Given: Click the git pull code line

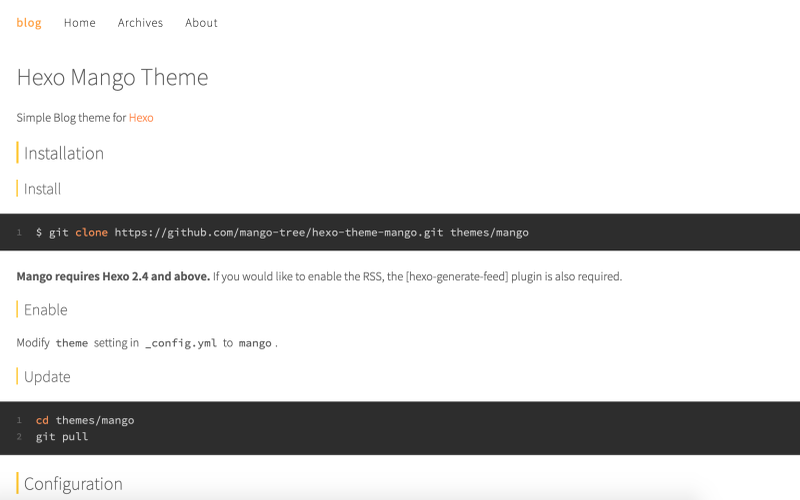Looking at the screenshot, I should tap(62, 436).
